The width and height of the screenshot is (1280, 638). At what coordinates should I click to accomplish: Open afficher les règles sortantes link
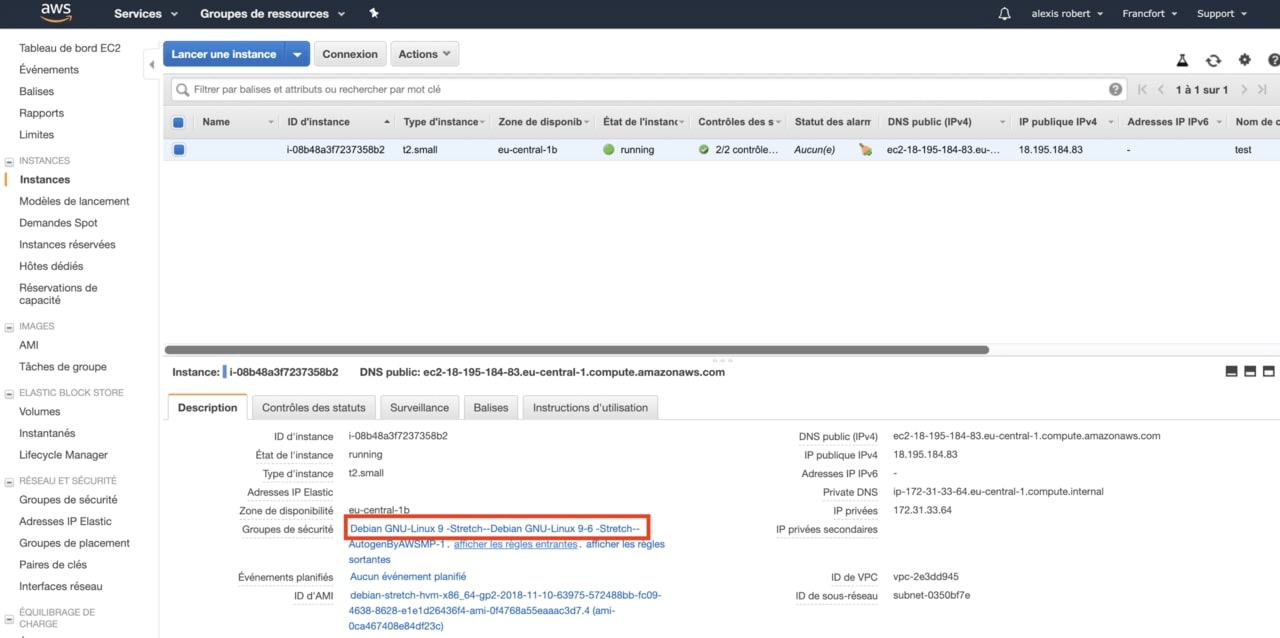point(626,544)
